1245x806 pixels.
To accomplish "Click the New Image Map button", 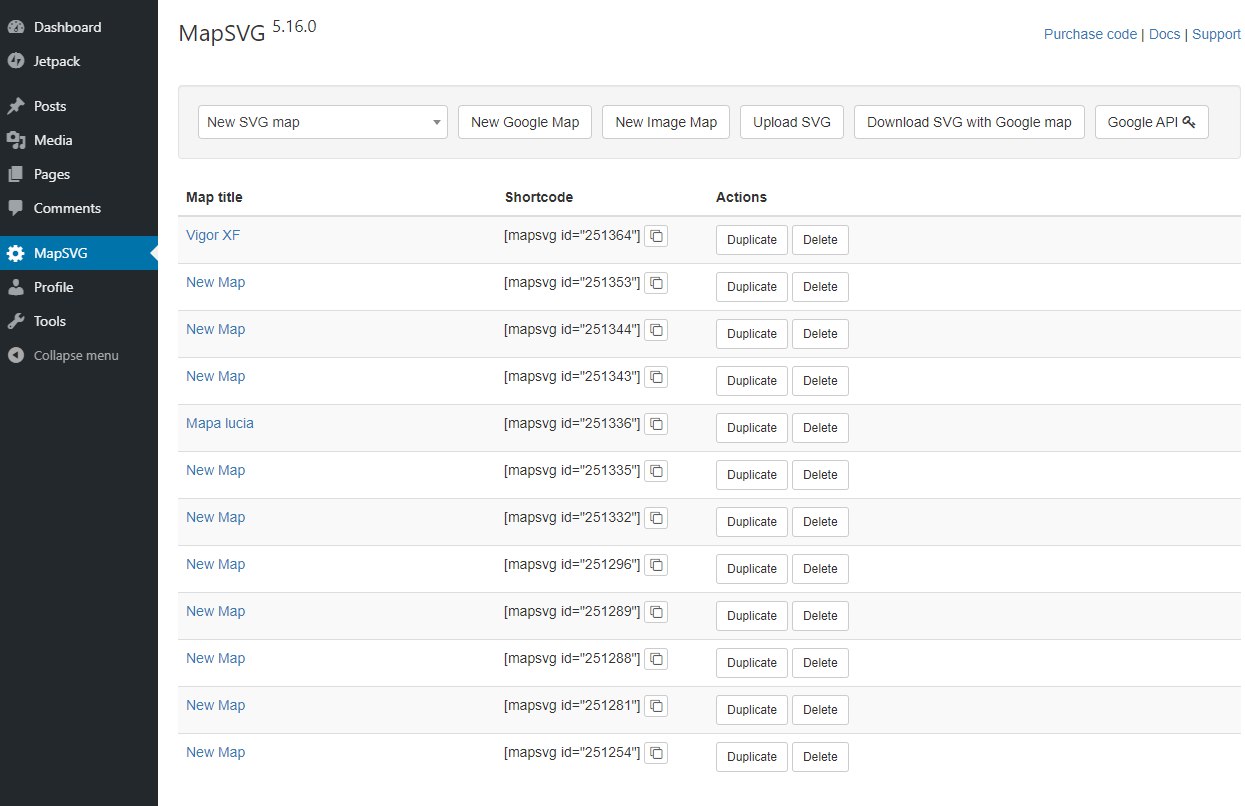I will click(x=666, y=122).
